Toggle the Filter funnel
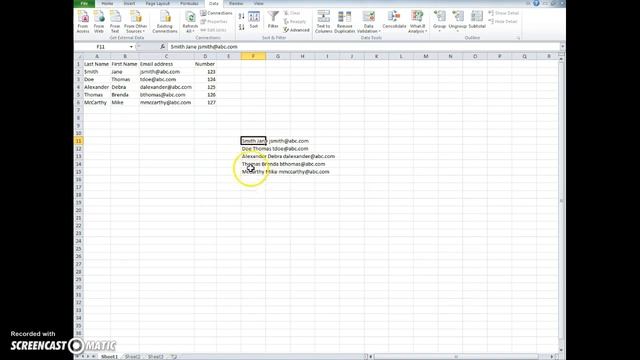640x360 pixels. (x=273, y=20)
